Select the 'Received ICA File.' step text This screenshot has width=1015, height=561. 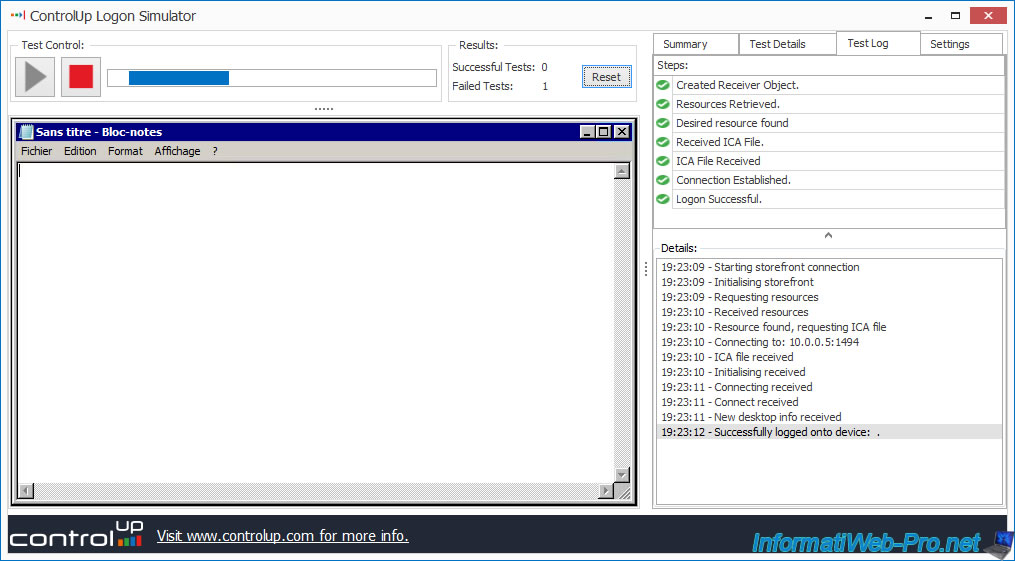(x=720, y=142)
